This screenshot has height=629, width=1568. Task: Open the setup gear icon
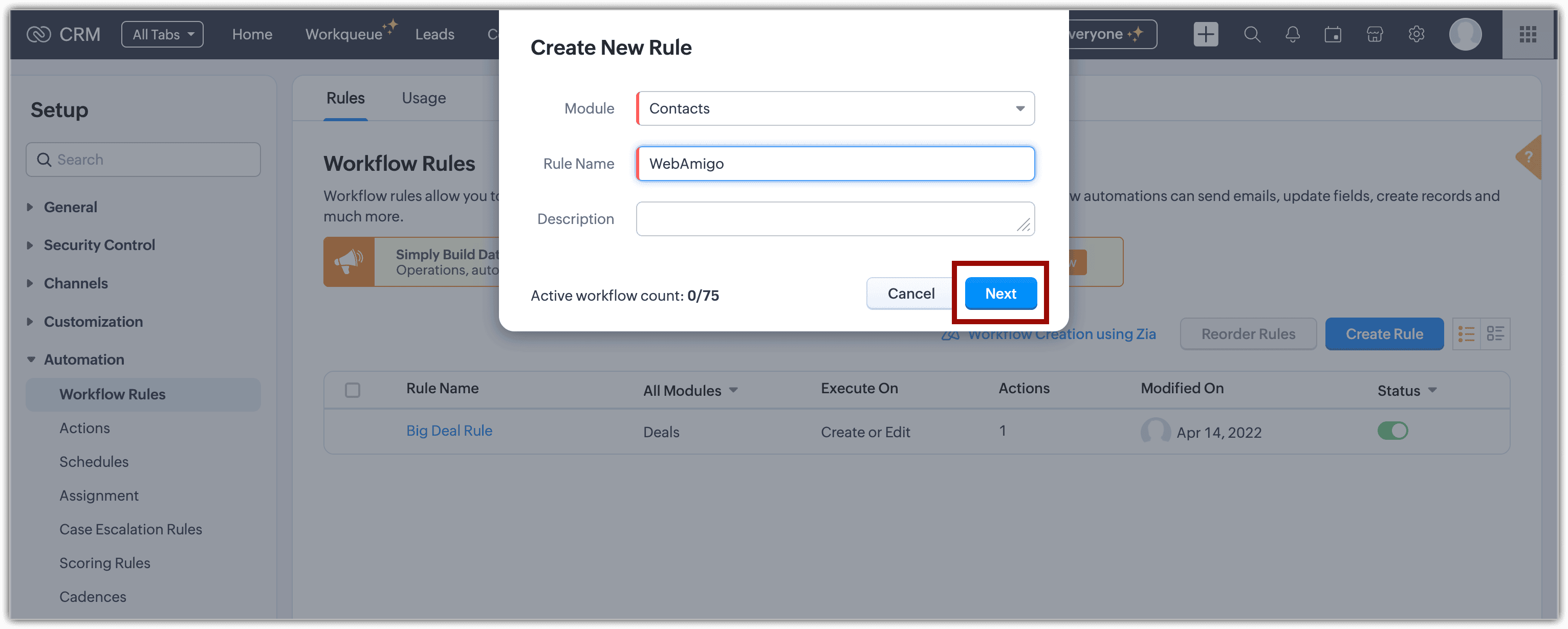pos(1416,34)
